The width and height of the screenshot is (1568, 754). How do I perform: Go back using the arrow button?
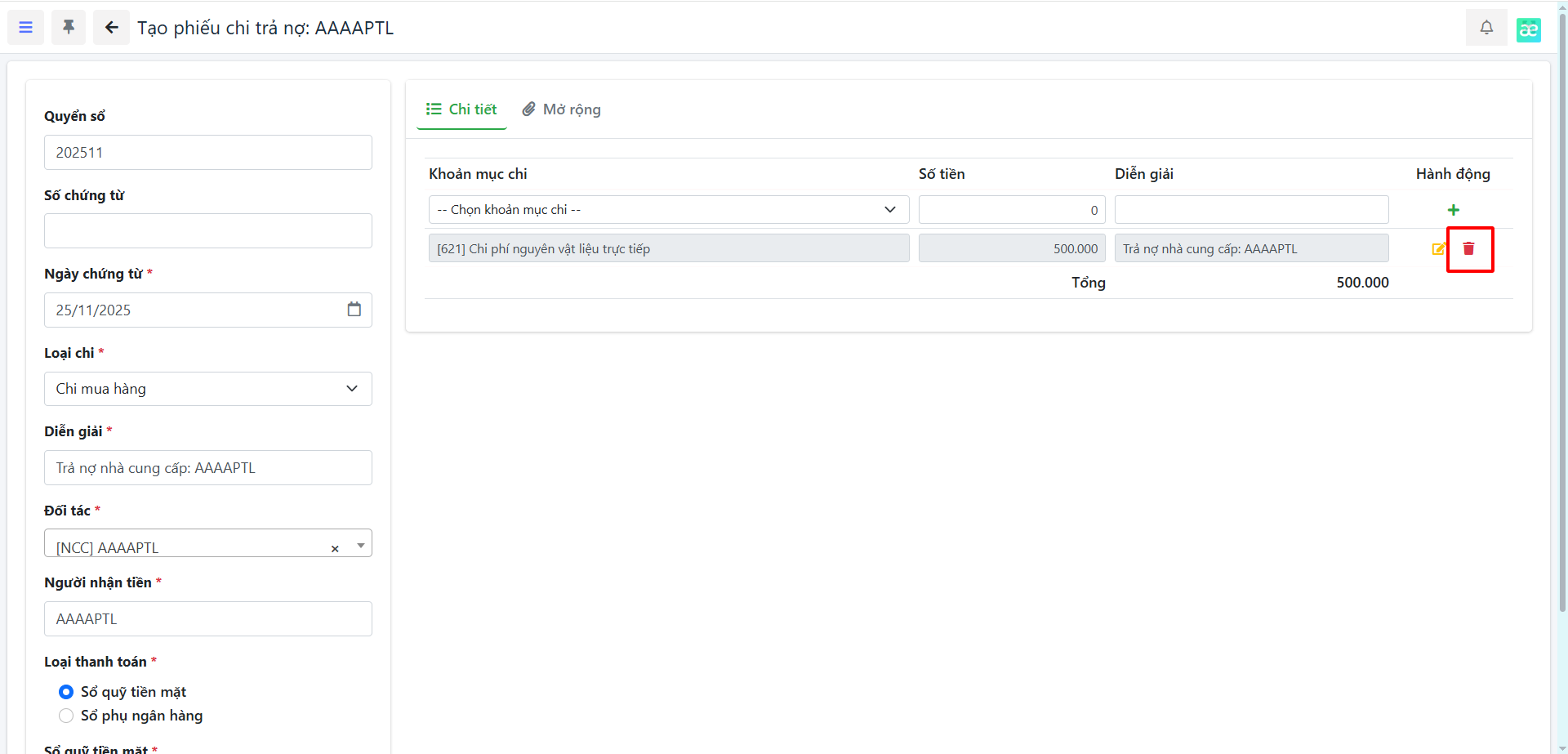(x=111, y=28)
